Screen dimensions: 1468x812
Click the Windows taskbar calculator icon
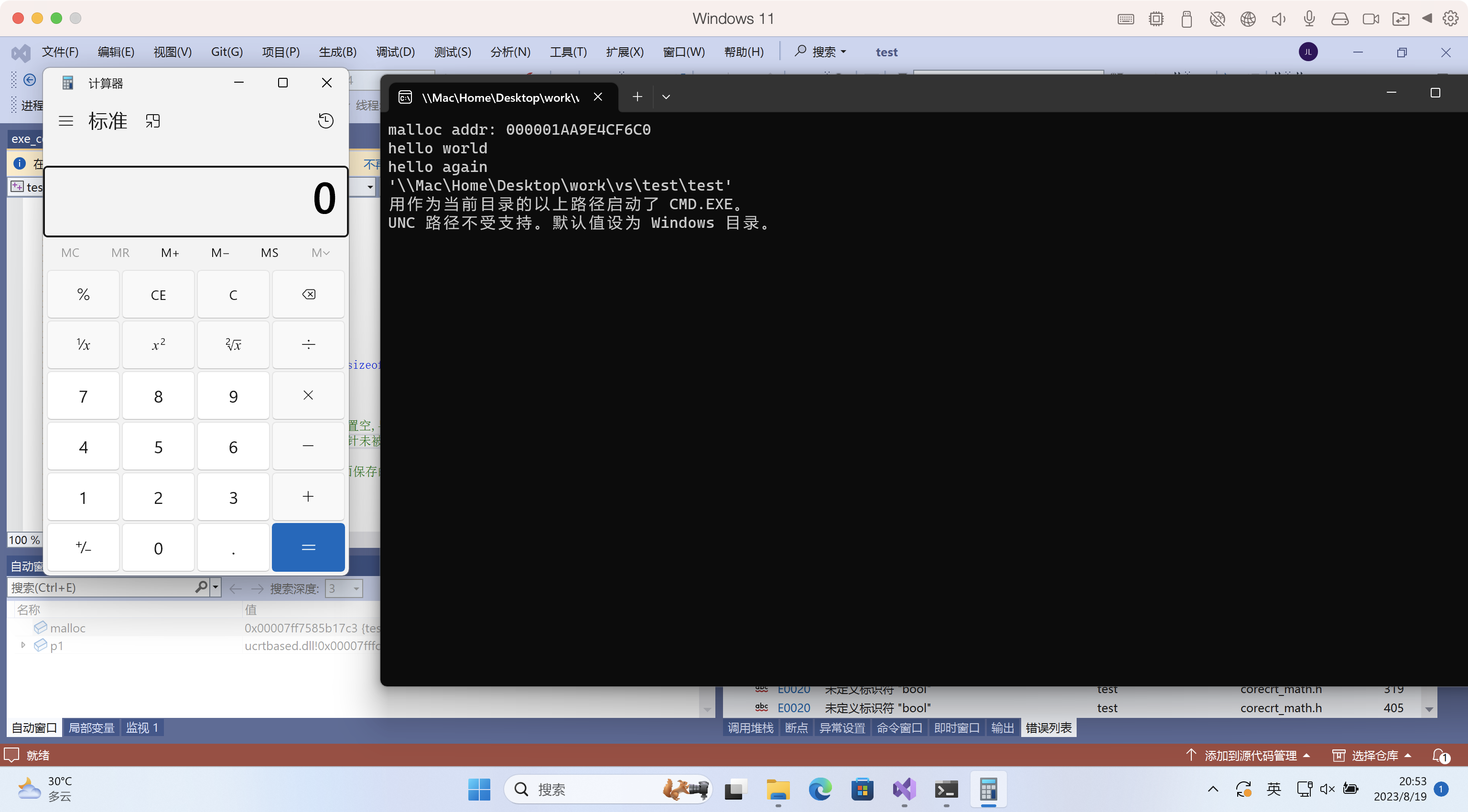tap(989, 789)
